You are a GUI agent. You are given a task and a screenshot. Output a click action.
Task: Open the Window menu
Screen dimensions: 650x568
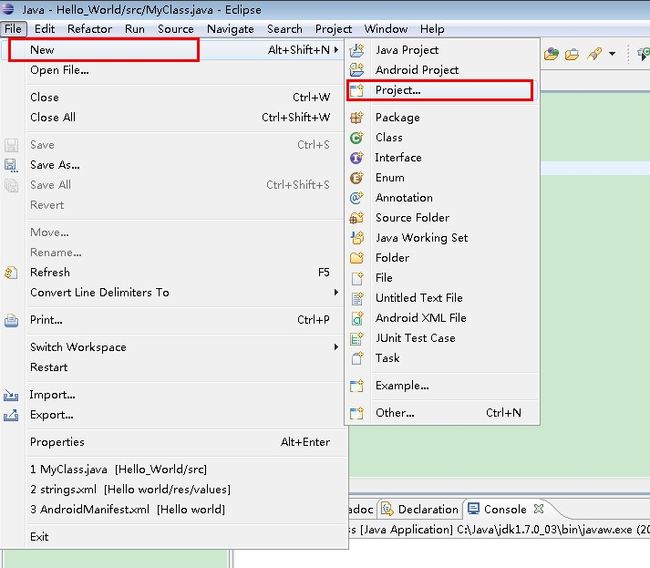(386, 29)
